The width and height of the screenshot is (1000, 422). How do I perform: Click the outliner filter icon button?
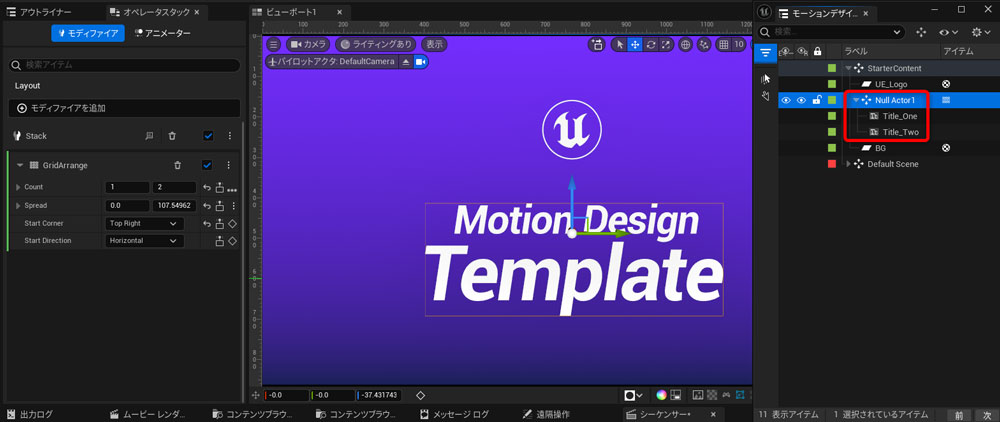pyautogui.click(x=765, y=54)
